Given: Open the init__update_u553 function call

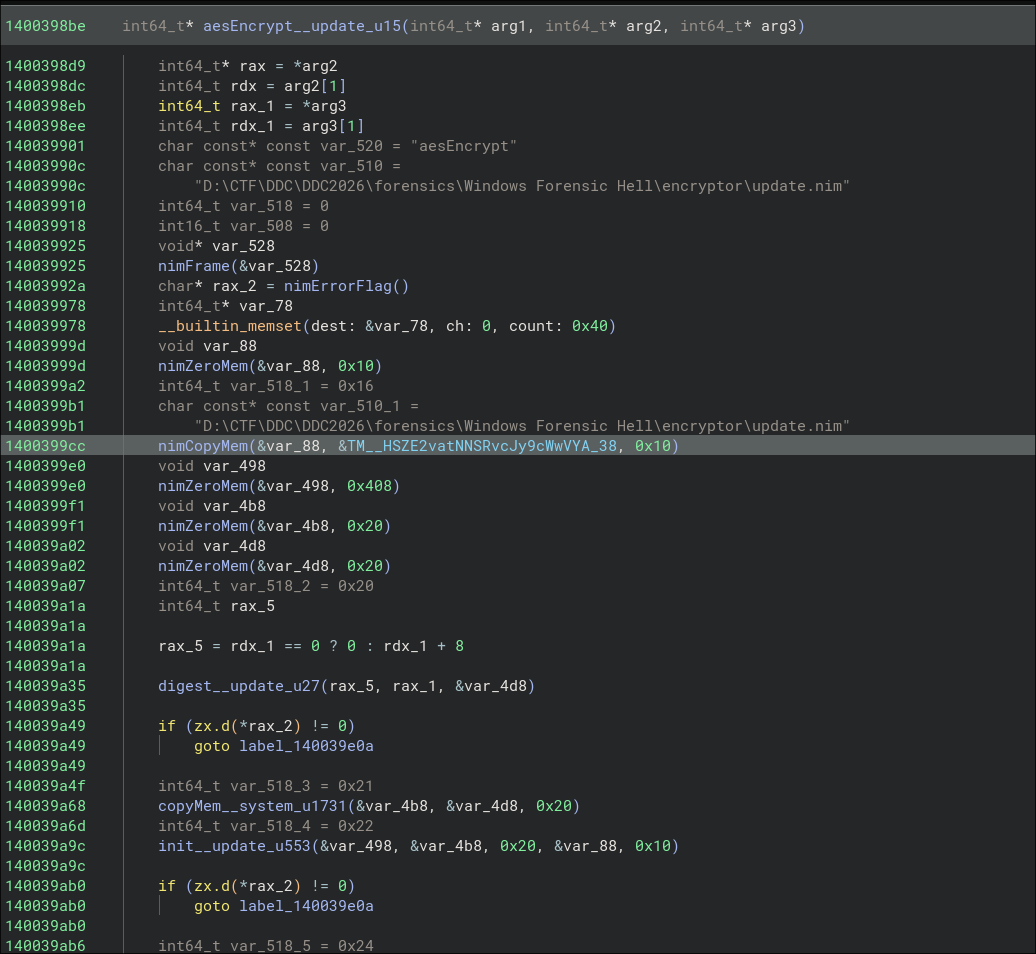Looking at the screenshot, I should (234, 846).
